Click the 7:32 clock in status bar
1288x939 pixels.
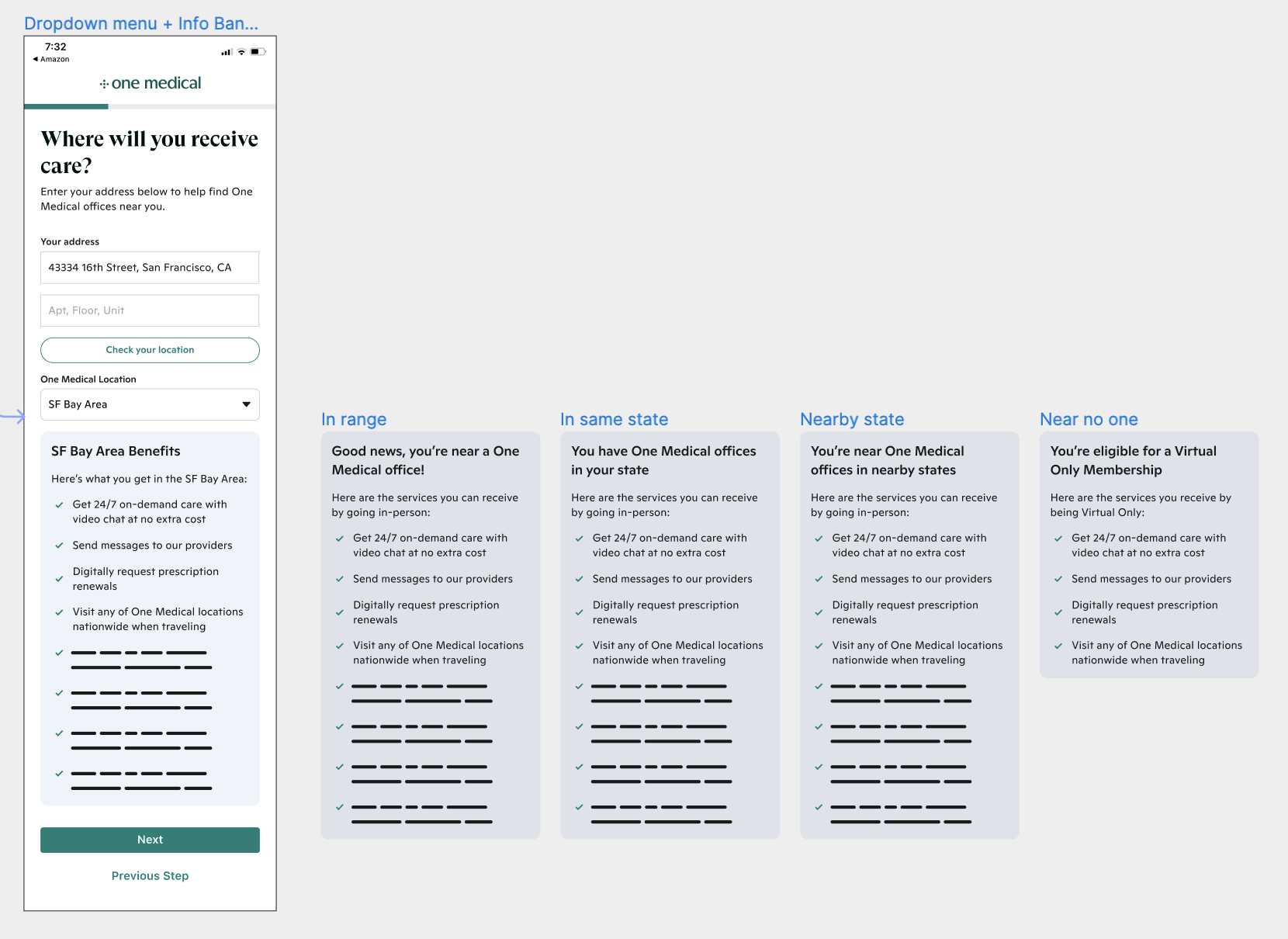pyautogui.click(x=55, y=47)
